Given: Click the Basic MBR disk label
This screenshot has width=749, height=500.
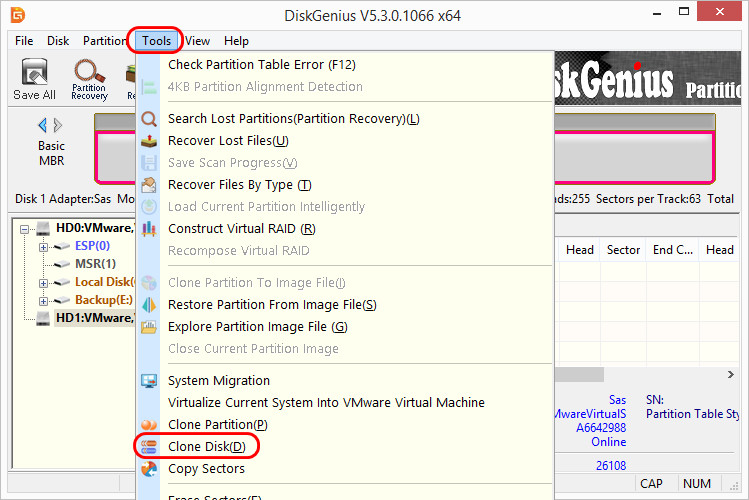Looking at the screenshot, I should 52,153.
